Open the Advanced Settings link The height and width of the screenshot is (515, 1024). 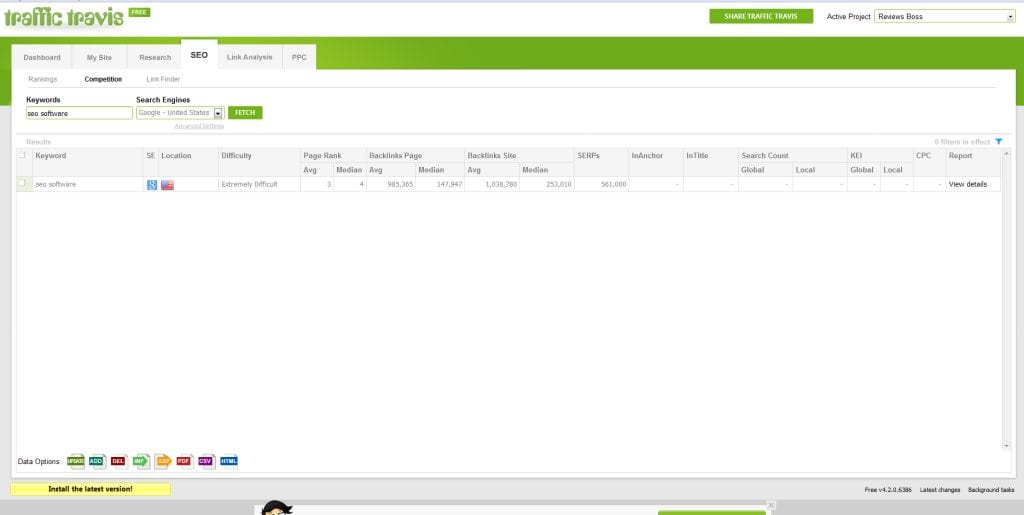tap(199, 126)
